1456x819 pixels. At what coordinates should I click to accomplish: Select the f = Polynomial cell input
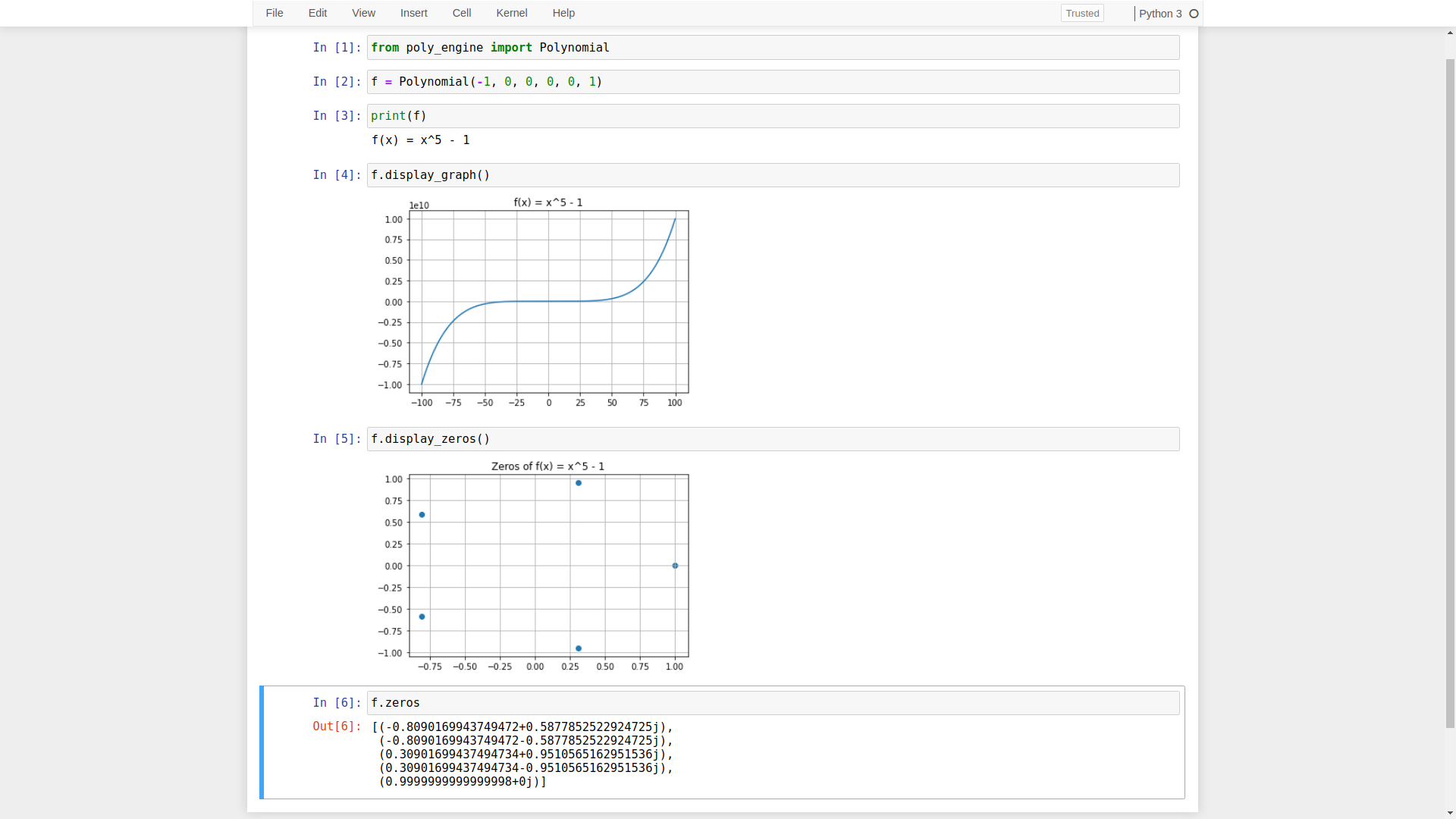pos(773,82)
